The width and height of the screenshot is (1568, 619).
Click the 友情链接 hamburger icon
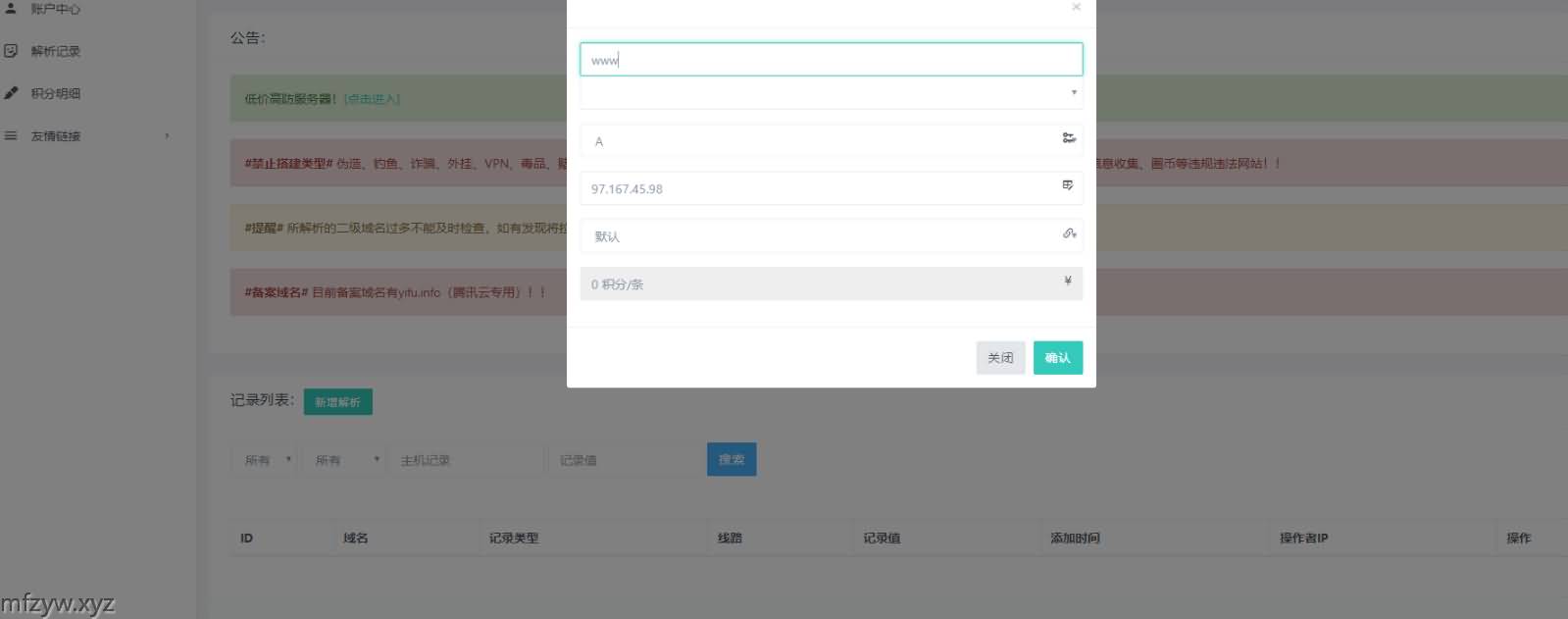(x=11, y=135)
